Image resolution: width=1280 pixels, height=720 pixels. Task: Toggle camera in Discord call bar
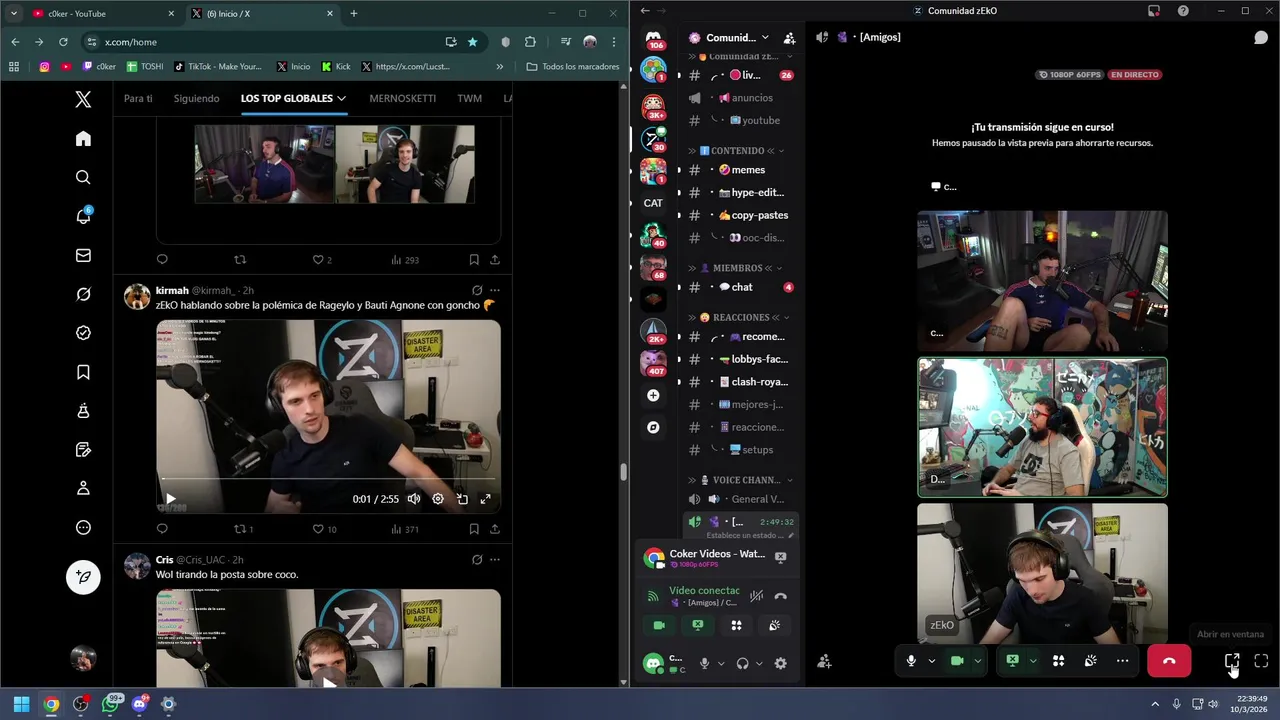pos(957,661)
